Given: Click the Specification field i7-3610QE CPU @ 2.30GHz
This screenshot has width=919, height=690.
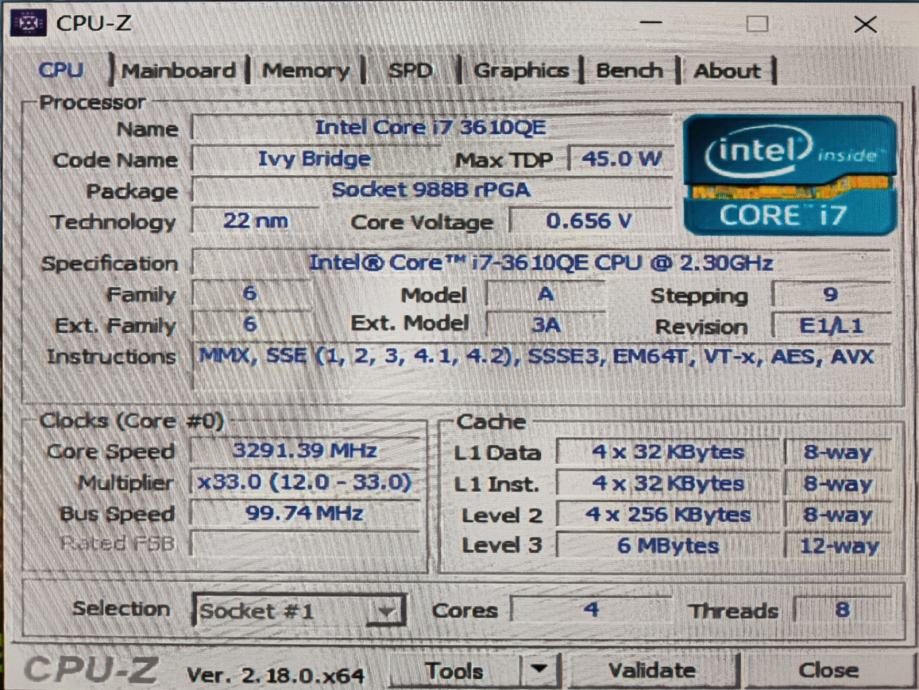Looking at the screenshot, I should (x=542, y=263).
